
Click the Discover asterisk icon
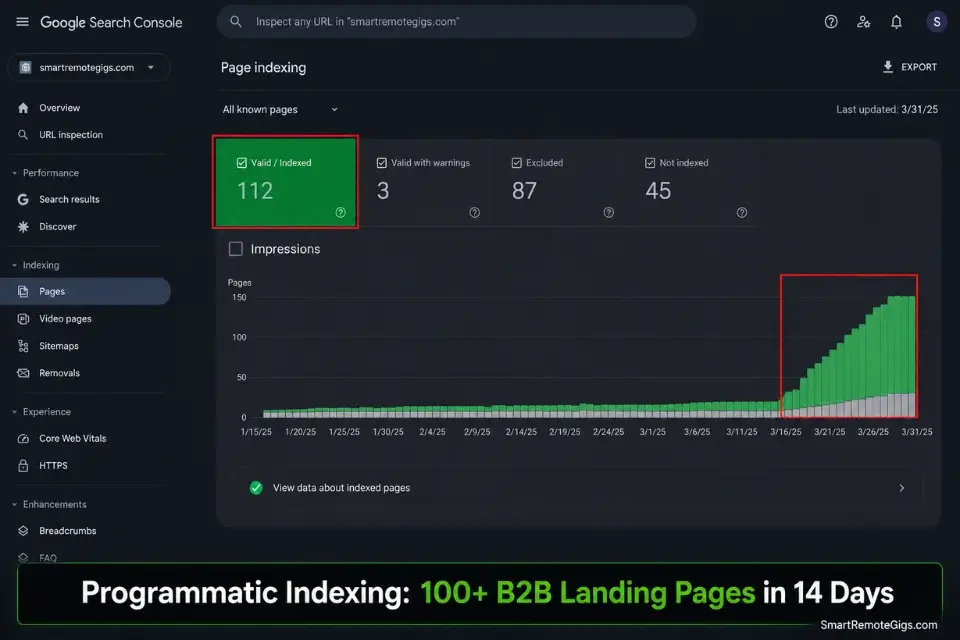23,227
